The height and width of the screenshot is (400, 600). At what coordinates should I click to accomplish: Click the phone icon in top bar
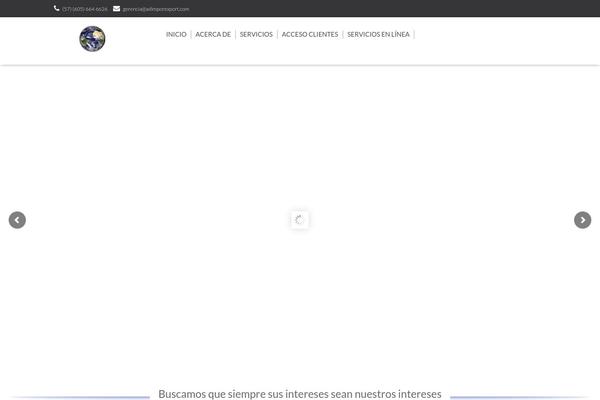pyautogui.click(x=56, y=8)
